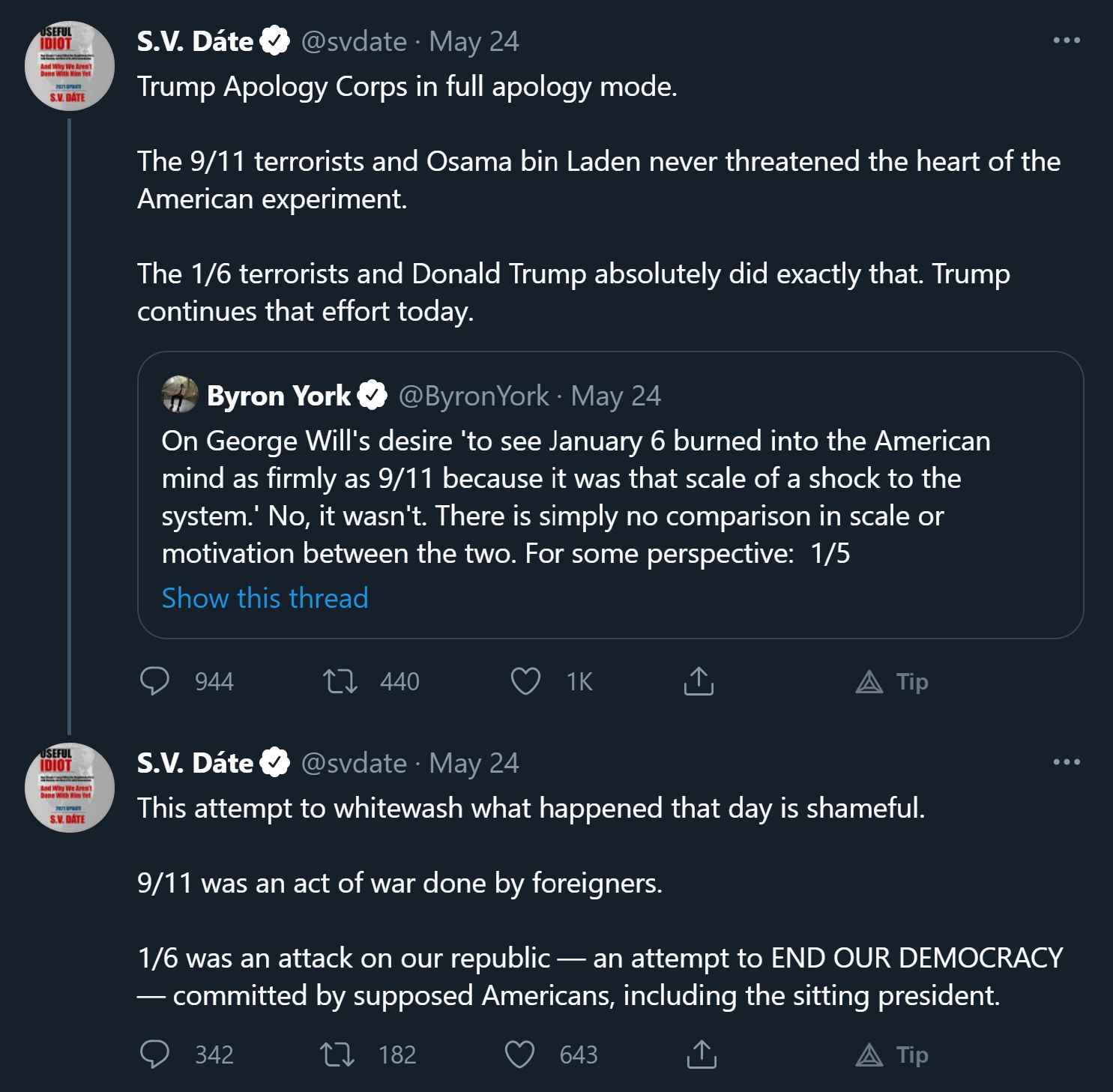Open S.V. Dáte profile avatar on first tweet

(69, 66)
